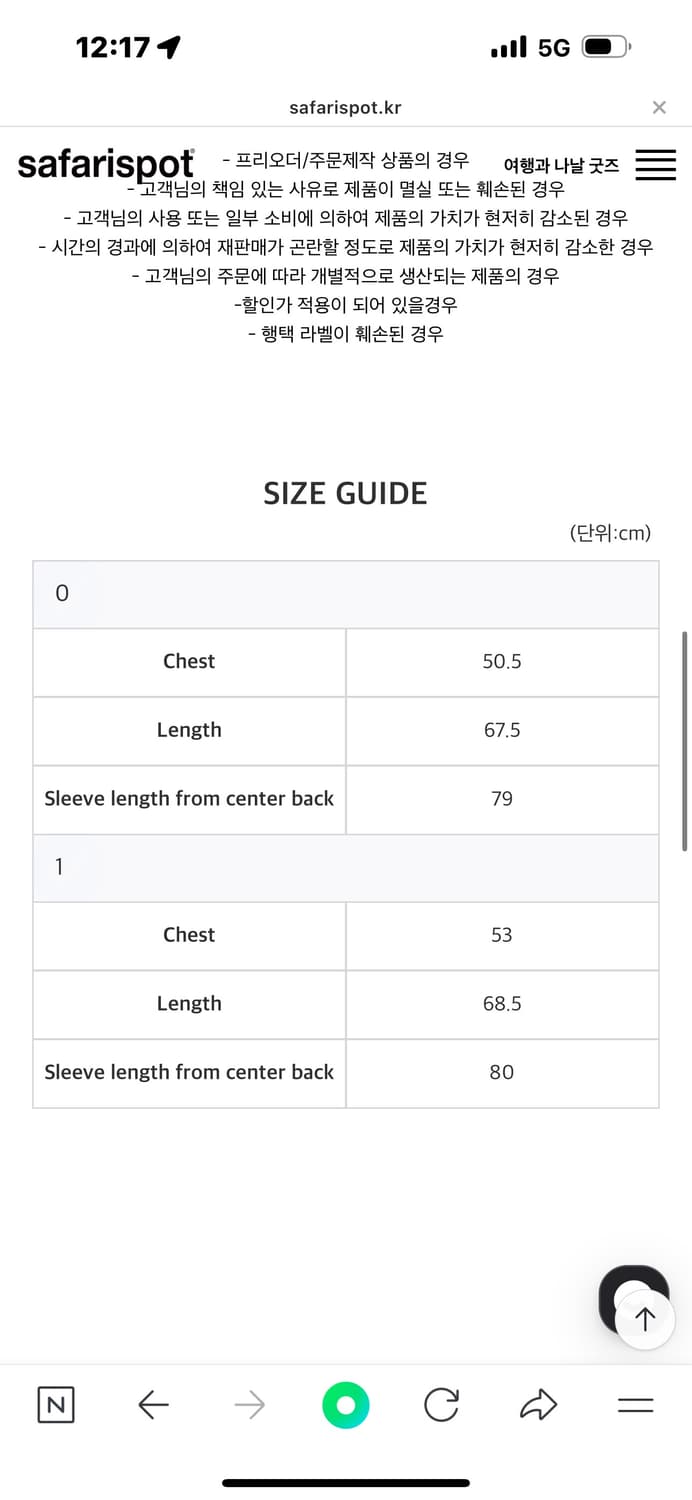Viewport: 692px width, 1500px height.
Task: Select the size 0 header row
Action: [x=346, y=594]
